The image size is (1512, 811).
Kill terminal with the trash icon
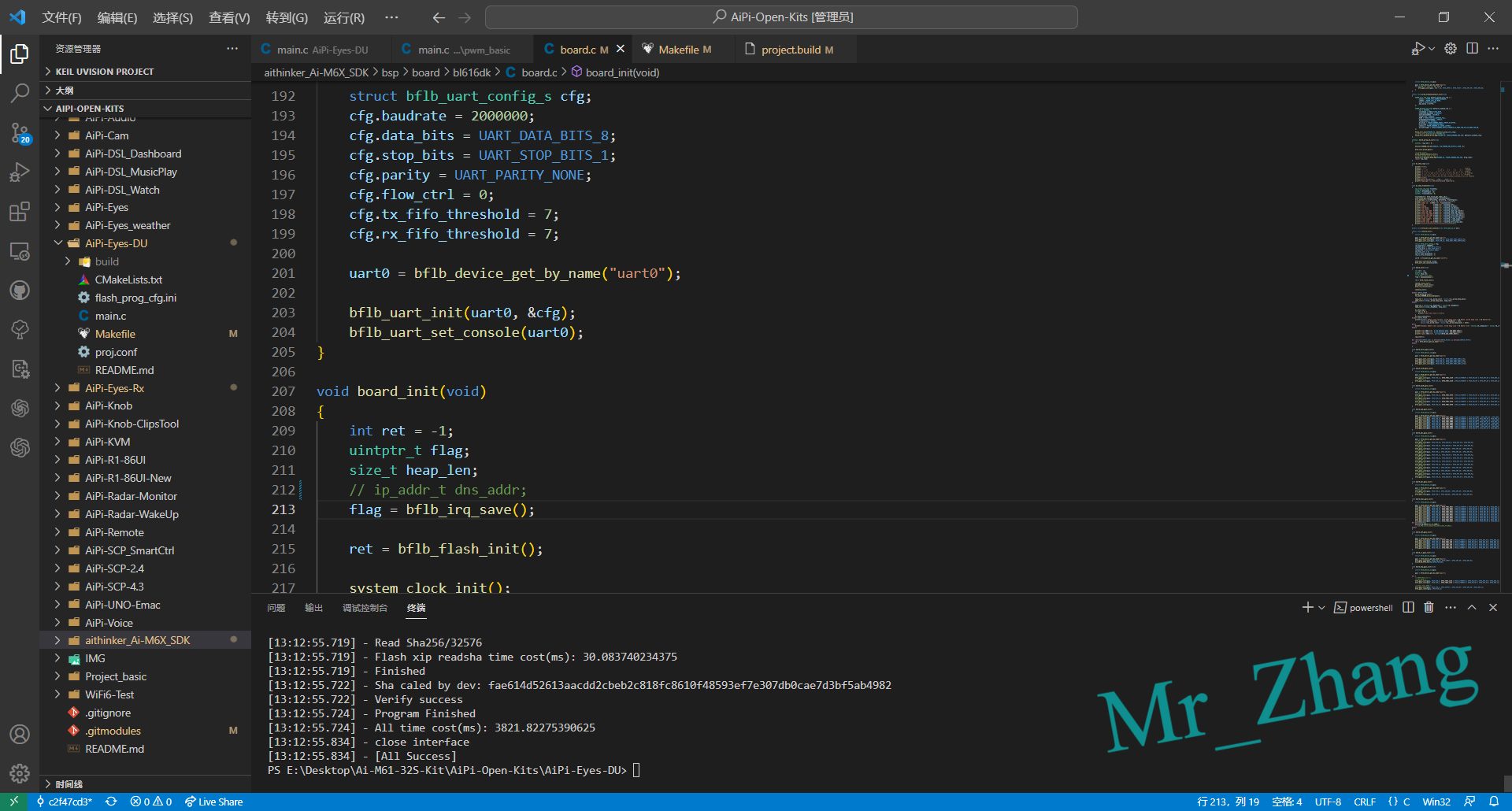(1429, 607)
